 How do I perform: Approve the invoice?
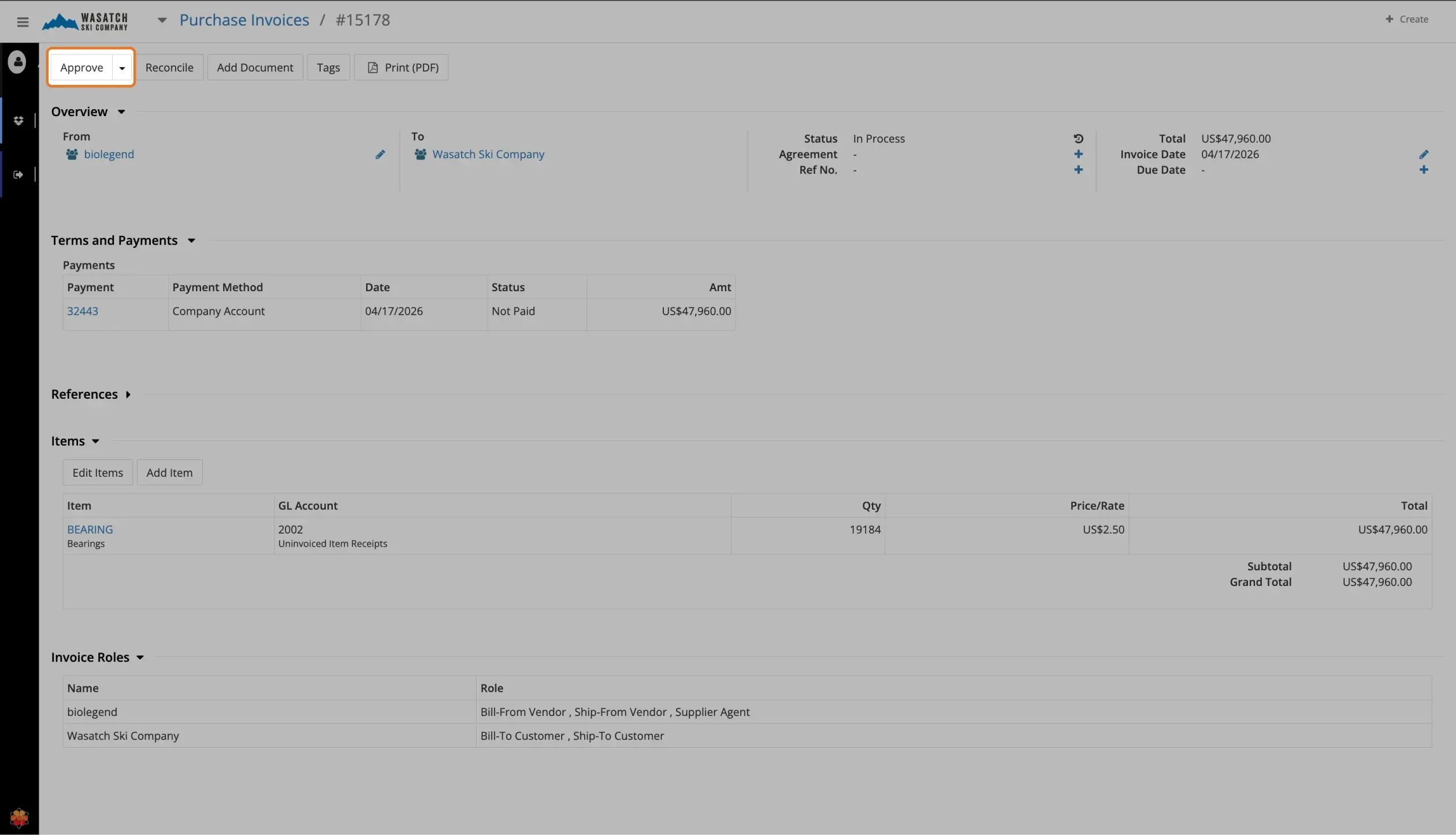[81, 68]
